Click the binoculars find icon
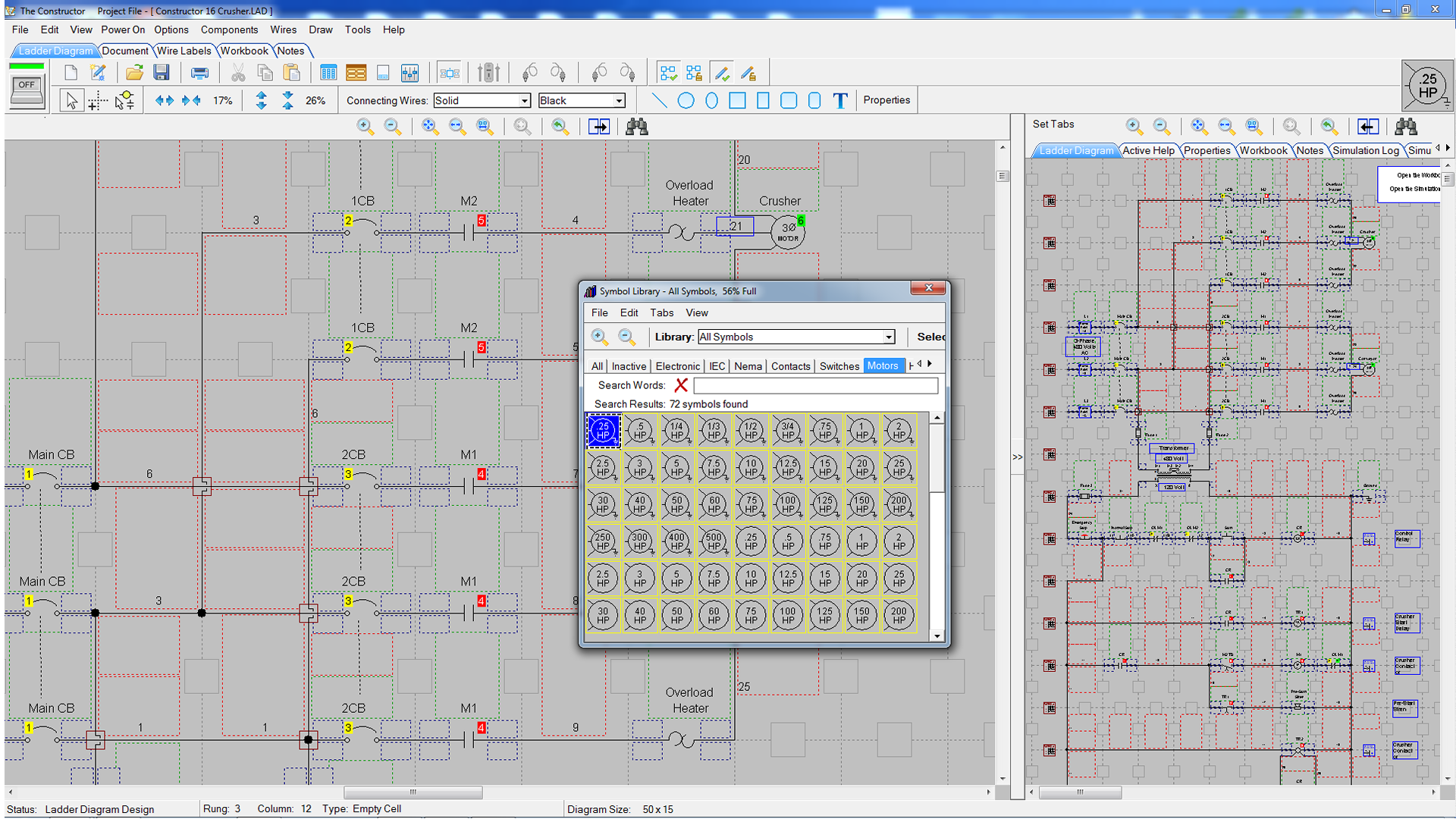The width and height of the screenshot is (1456, 819). tap(636, 127)
